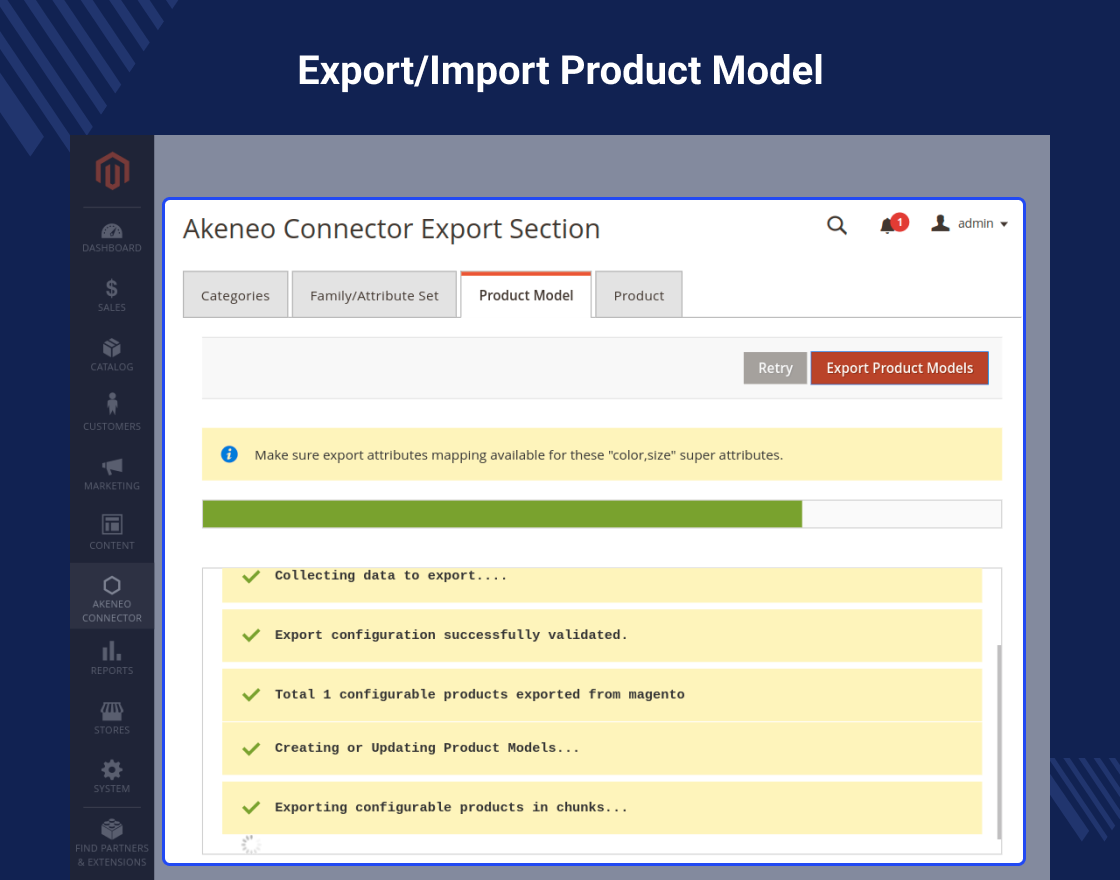Open the notifications bell
The height and width of the screenshot is (880, 1120).
pyautogui.click(x=887, y=226)
